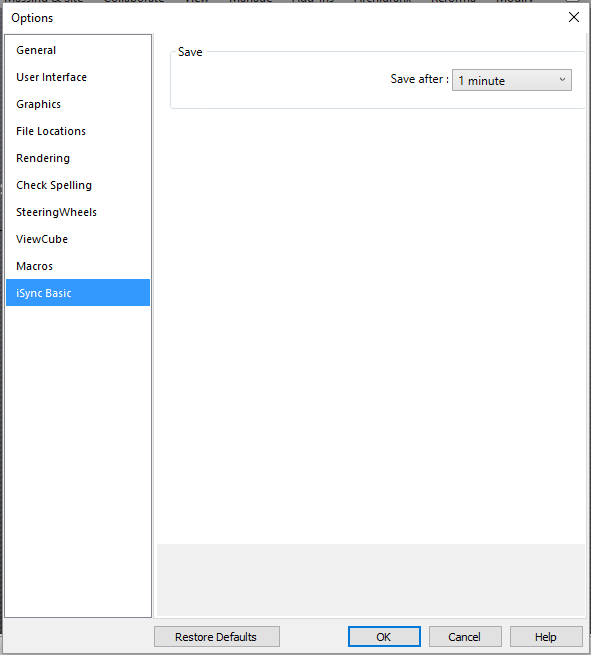The image size is (591, 655).
Task: Open the Macros options page
Action: 78,266
